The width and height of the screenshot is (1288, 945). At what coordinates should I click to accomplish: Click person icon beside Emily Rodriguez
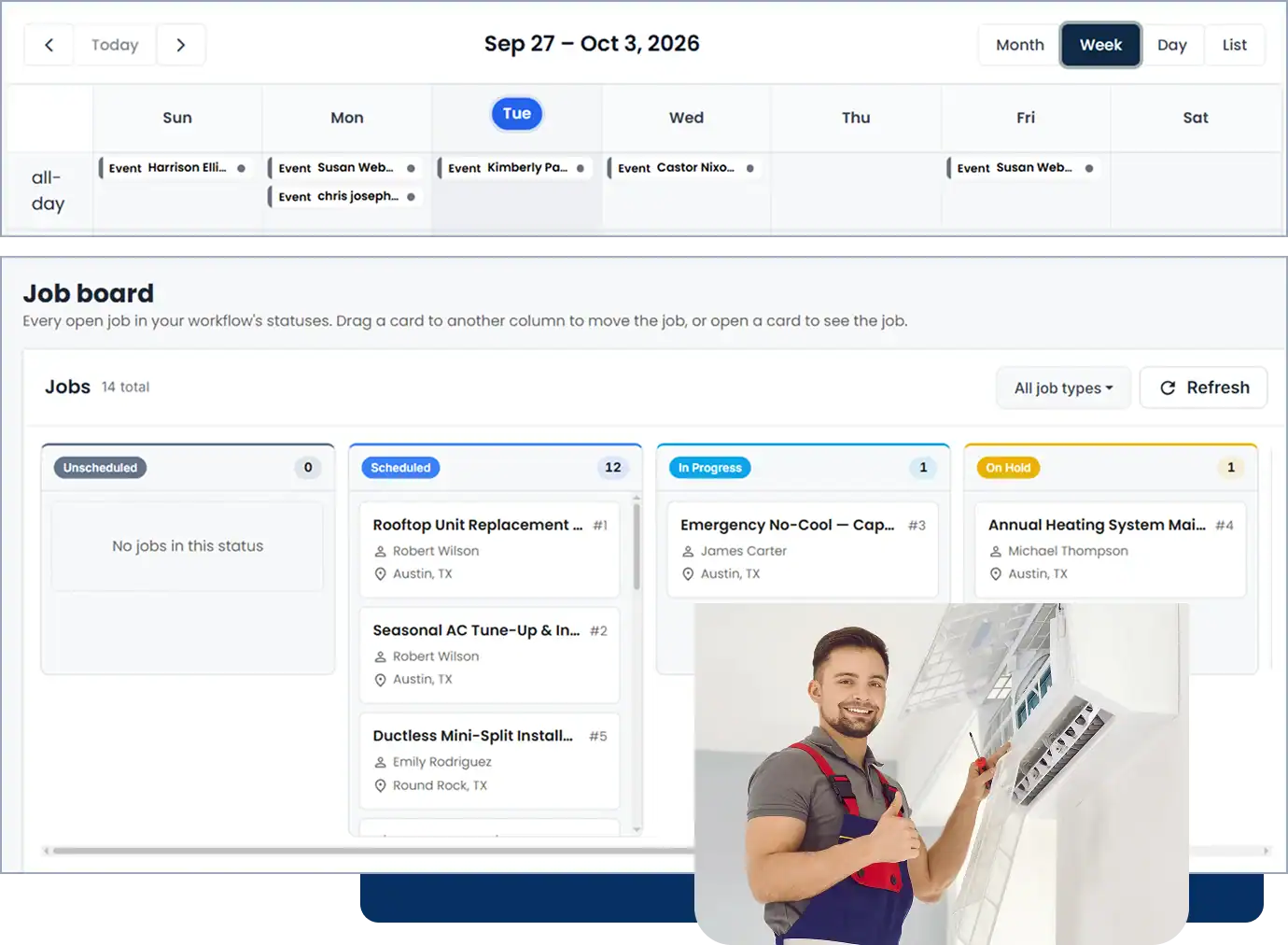tap(380, 762)
